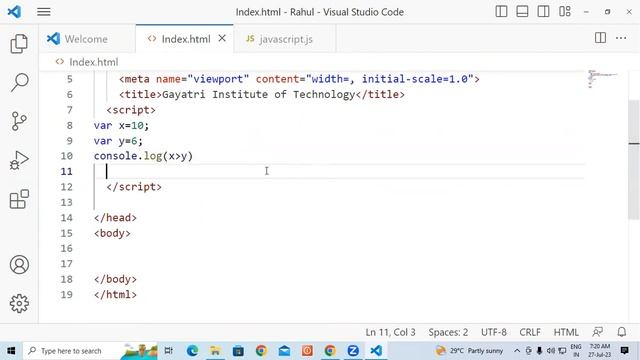Viewport: 640px width, 360px height.
Task: Launch Microsoft Edge from taskbar
Action: 192,351
